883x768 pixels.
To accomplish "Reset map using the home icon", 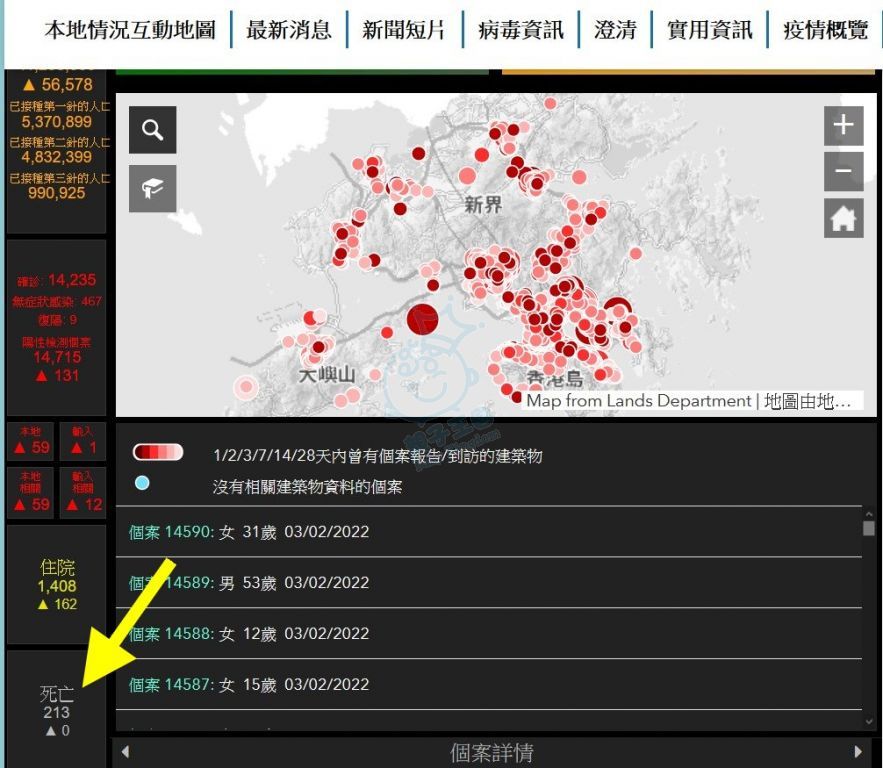I will pos(843,218).
